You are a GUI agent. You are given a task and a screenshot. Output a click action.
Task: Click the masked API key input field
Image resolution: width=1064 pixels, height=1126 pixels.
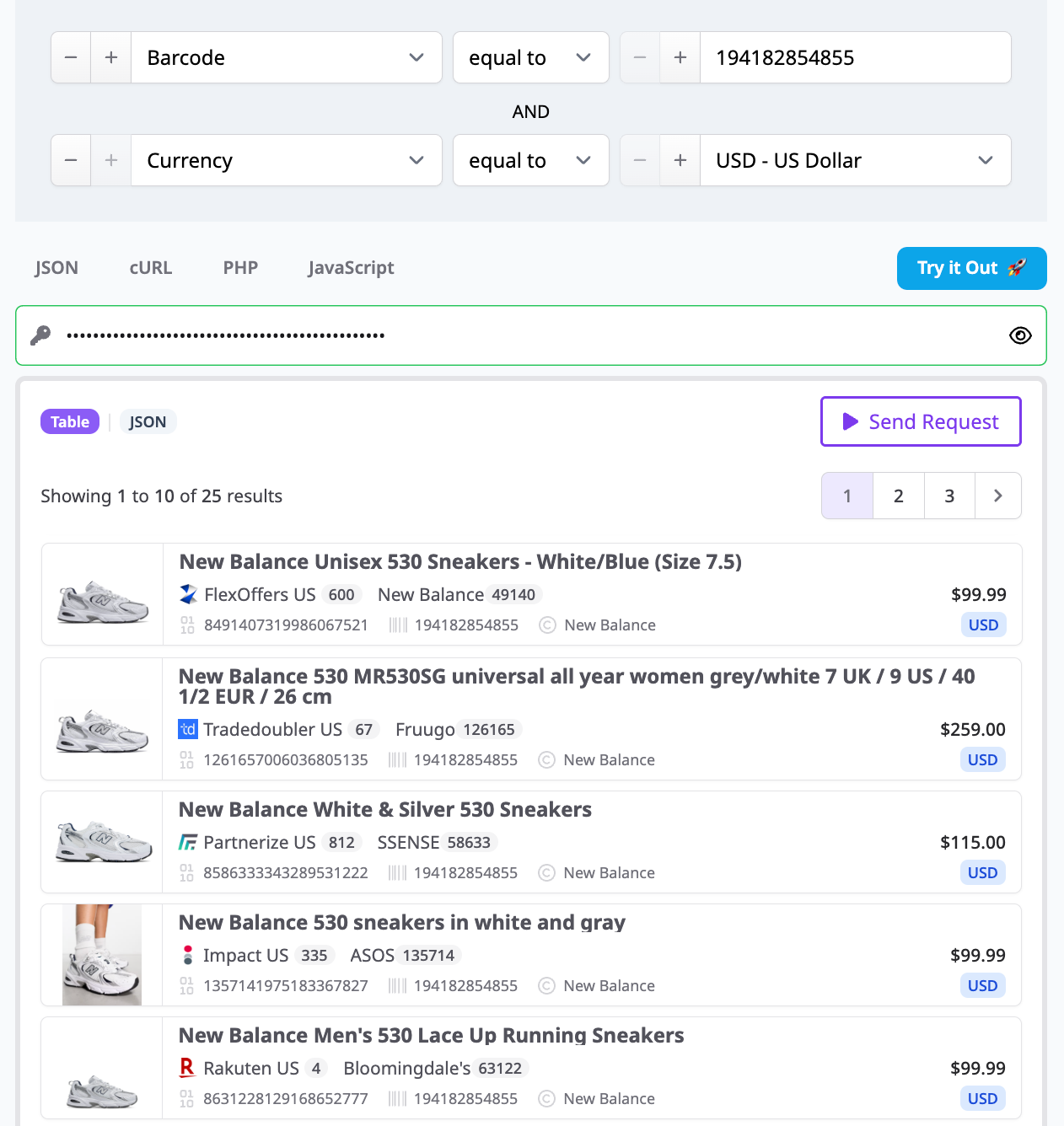(531, 335)
